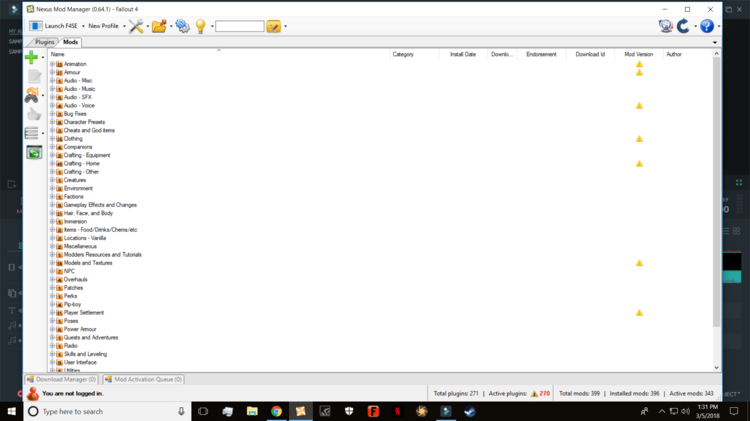Viewport: 750px width, 421px height.
Task: Expand the Animation category
Action: point(53,64)
